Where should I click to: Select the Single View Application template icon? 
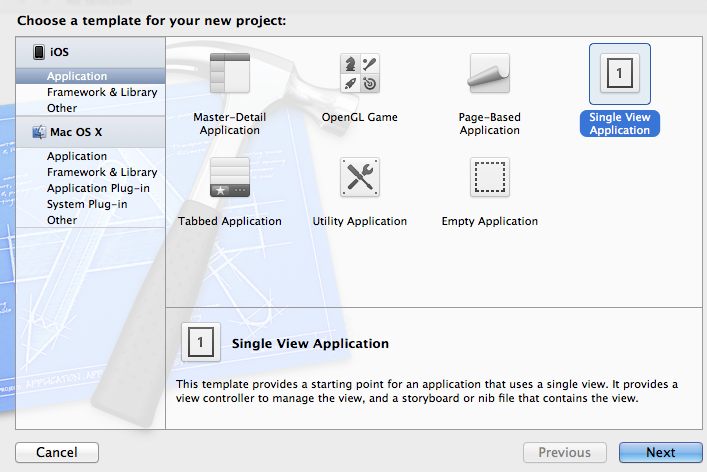[x=620, y=73]
